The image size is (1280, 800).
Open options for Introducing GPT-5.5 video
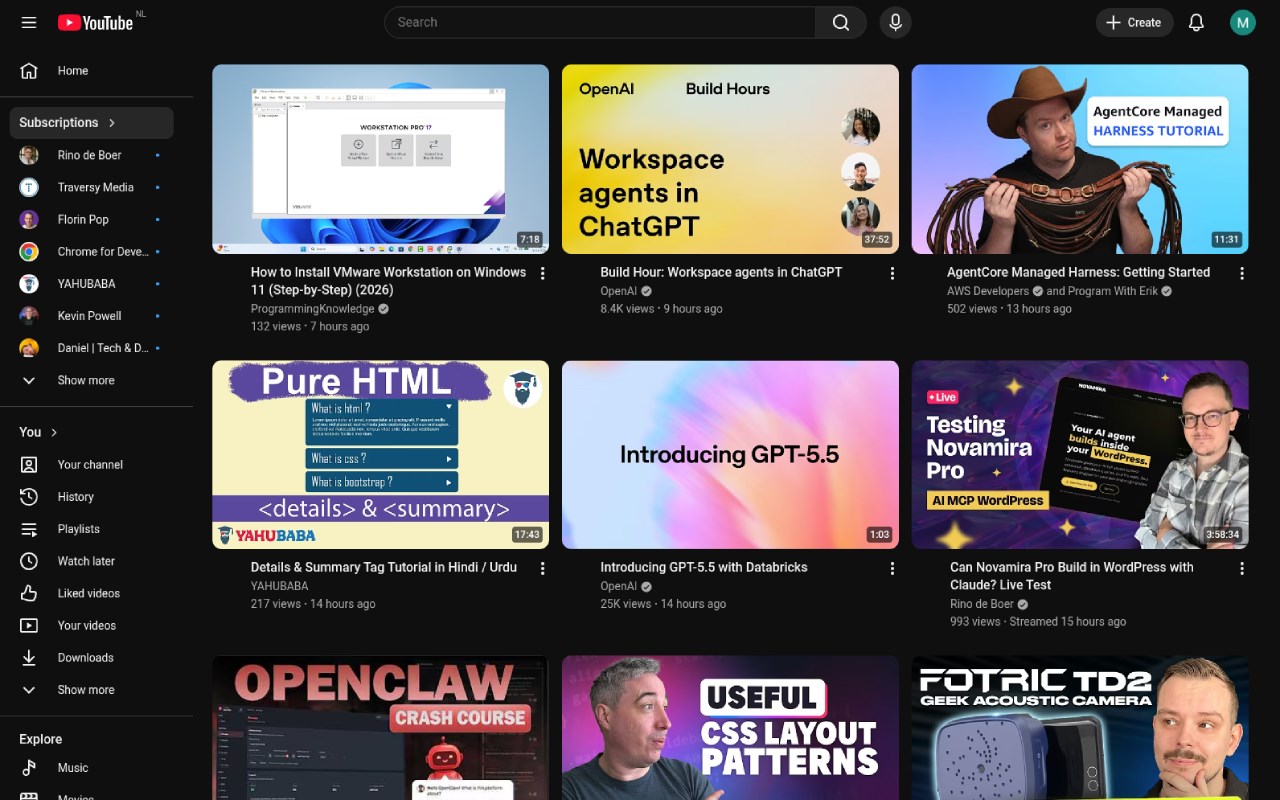[893, 568]
